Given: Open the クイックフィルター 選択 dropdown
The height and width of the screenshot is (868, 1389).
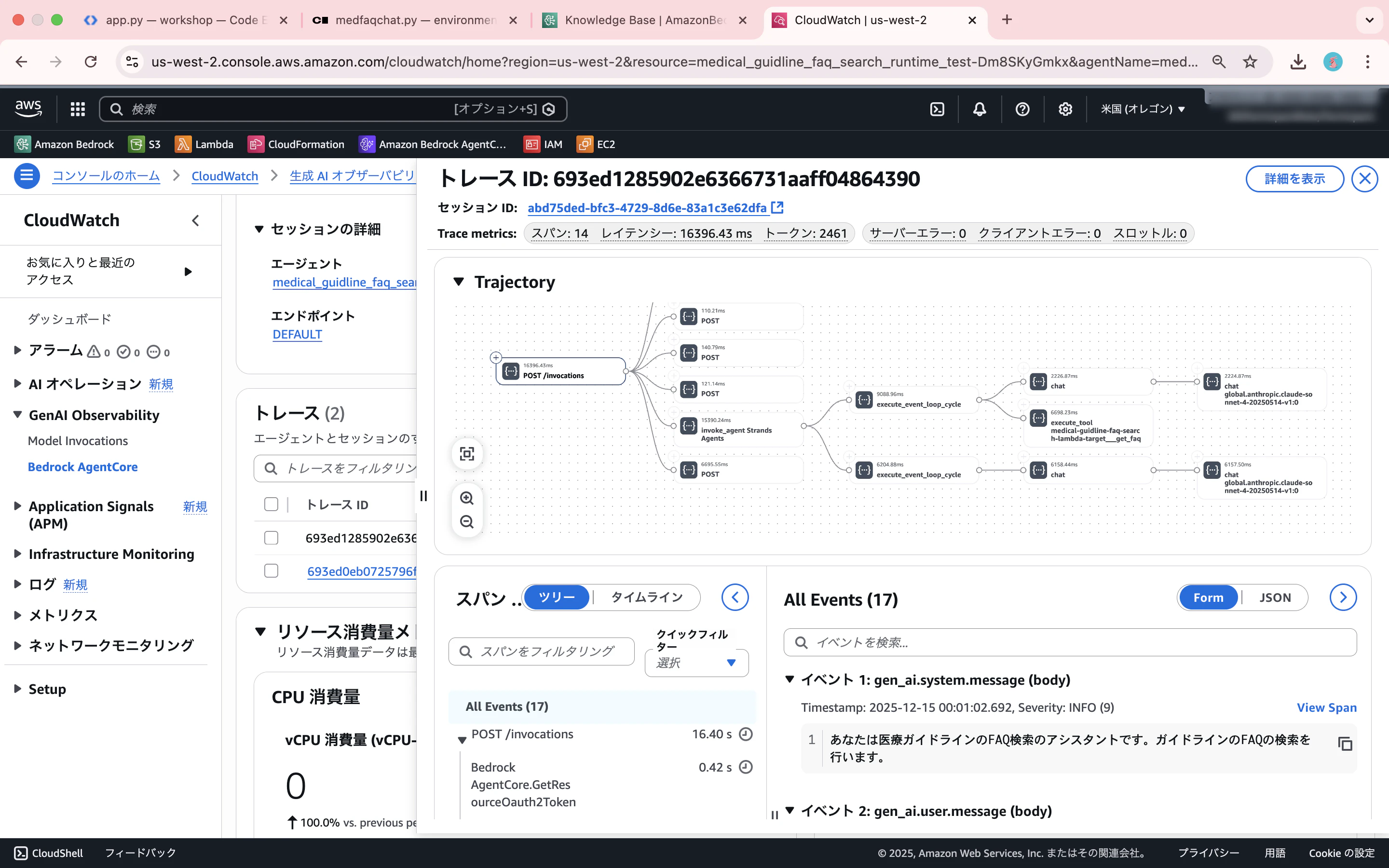Looking at the screenshot, I should [696, 663].
